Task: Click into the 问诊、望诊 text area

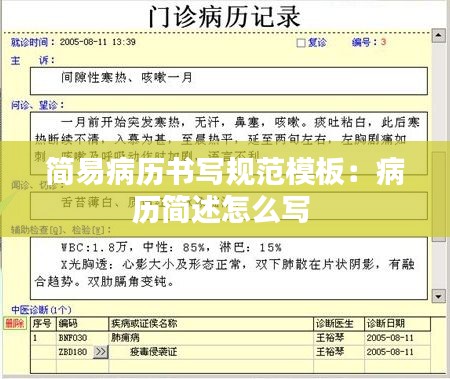Action: [229, 143]
